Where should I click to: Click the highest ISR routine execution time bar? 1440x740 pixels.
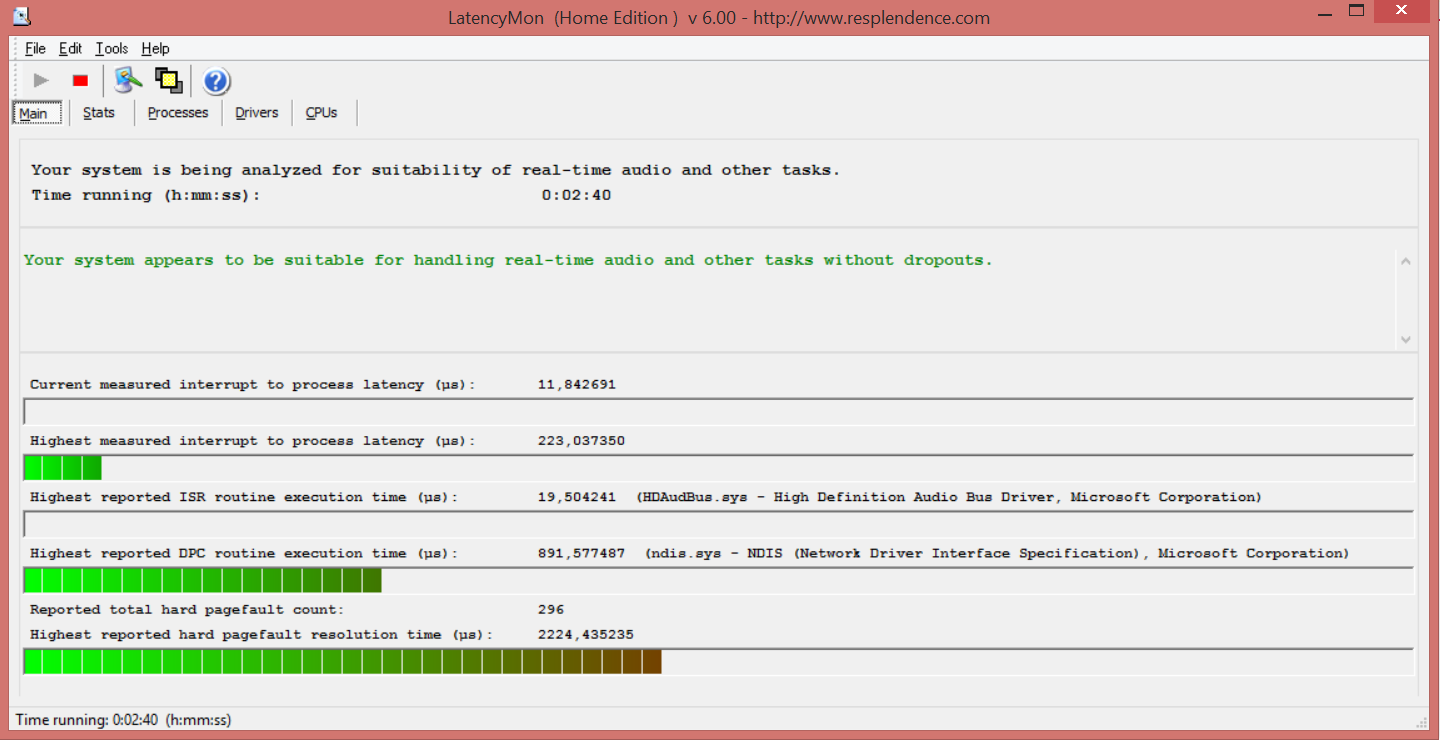(718, 524)
